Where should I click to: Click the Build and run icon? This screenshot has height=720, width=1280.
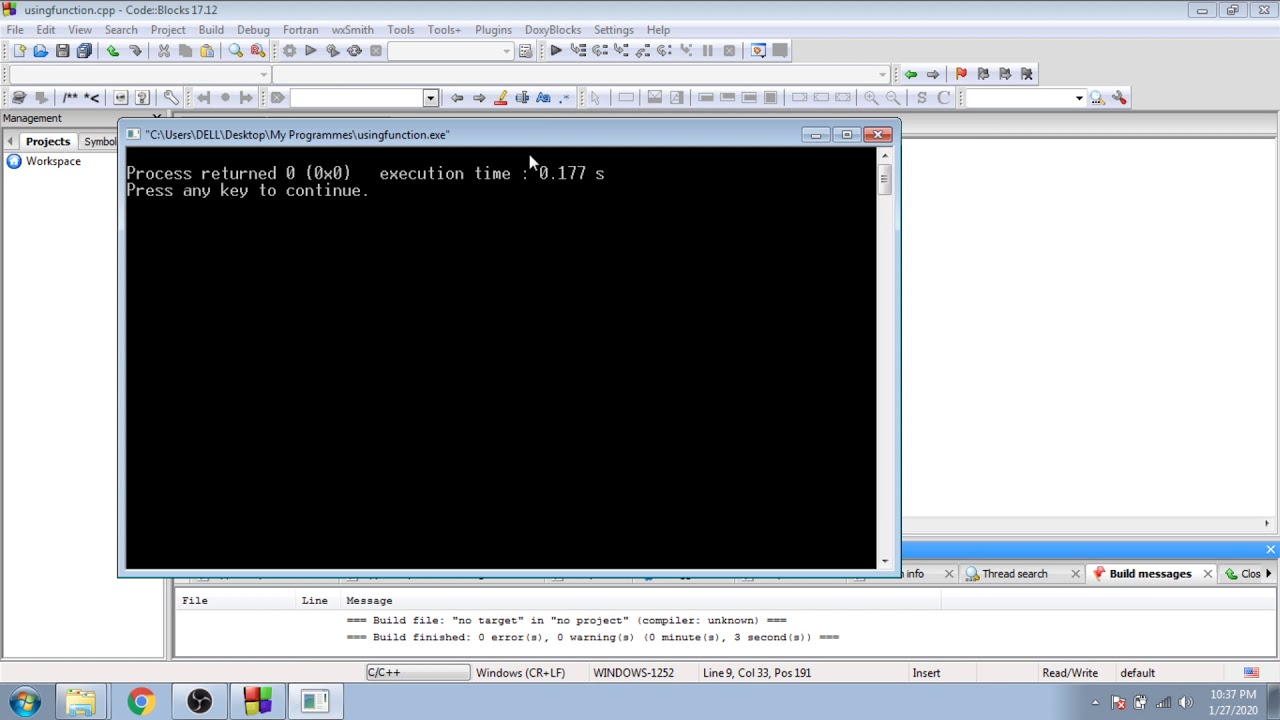tap(333, 51)
